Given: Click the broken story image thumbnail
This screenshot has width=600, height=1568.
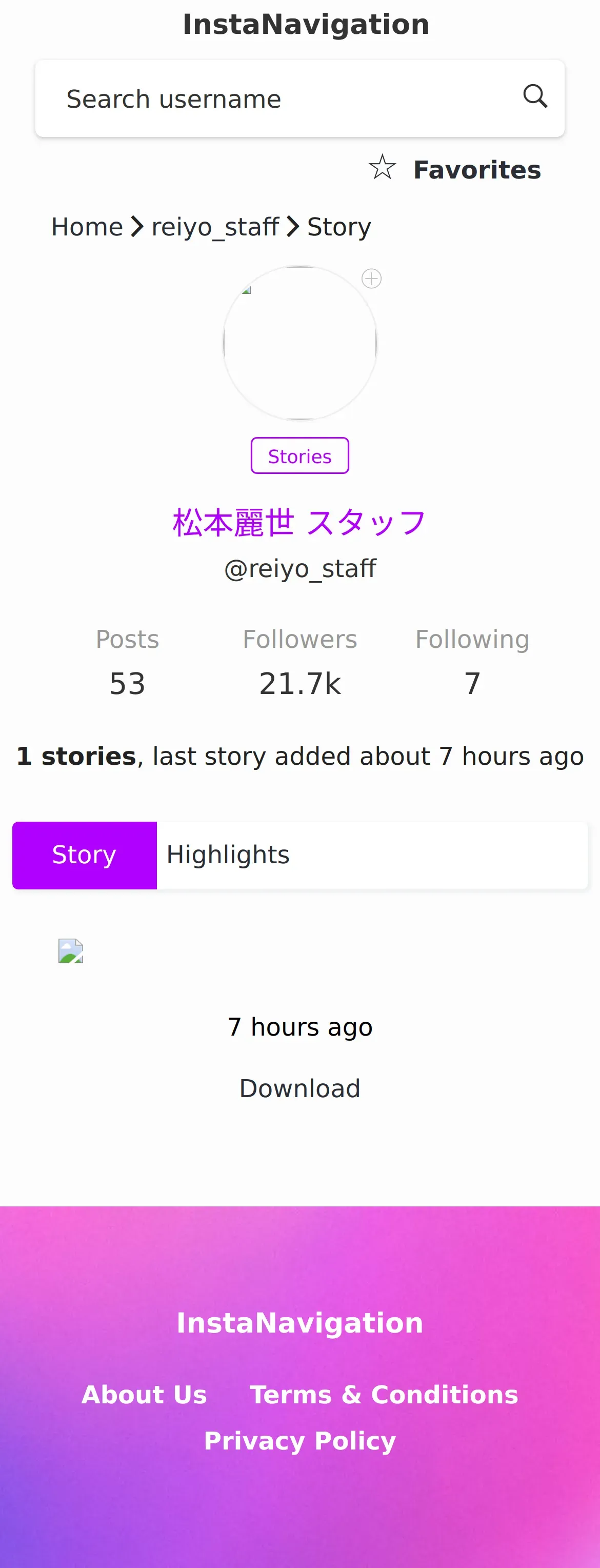Looking at the screenshot, I should (71, 951).
